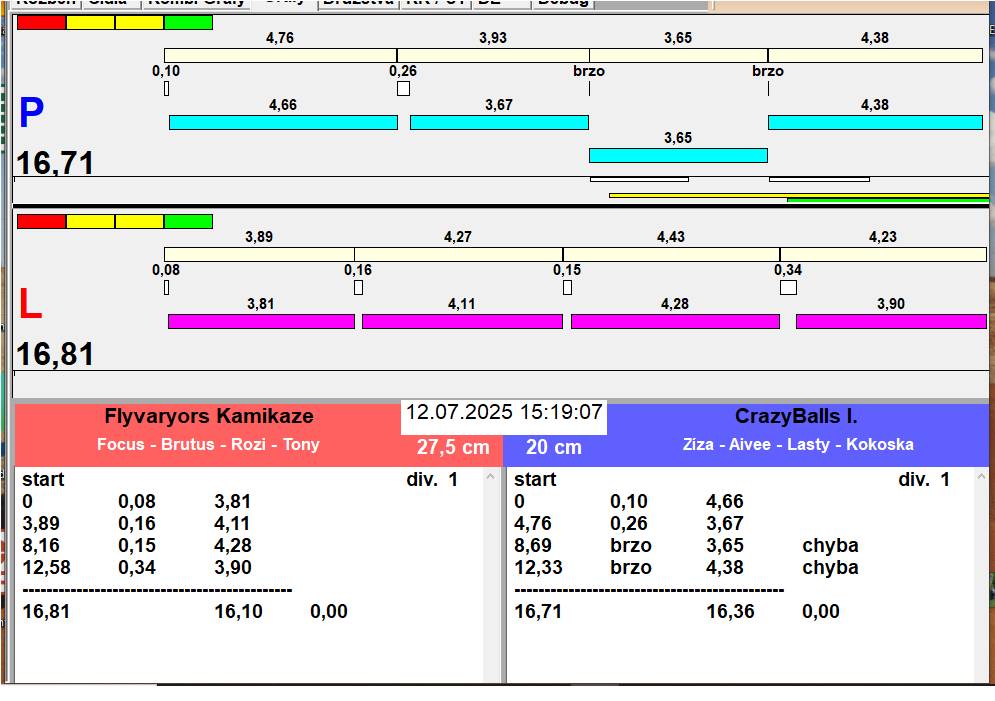The image size is (995, 701).
Task: Click the 8,16 cumulative time cell
Action: coord(41,545)
